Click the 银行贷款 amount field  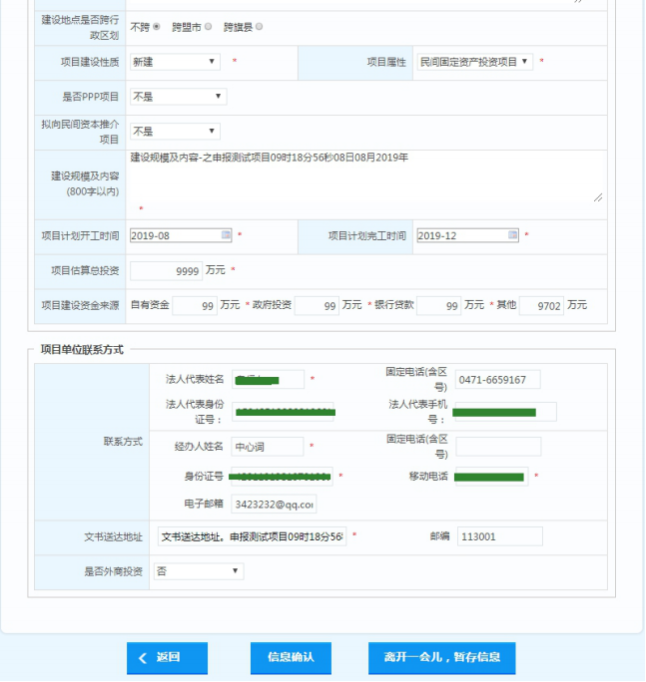(x=439, y=305)
